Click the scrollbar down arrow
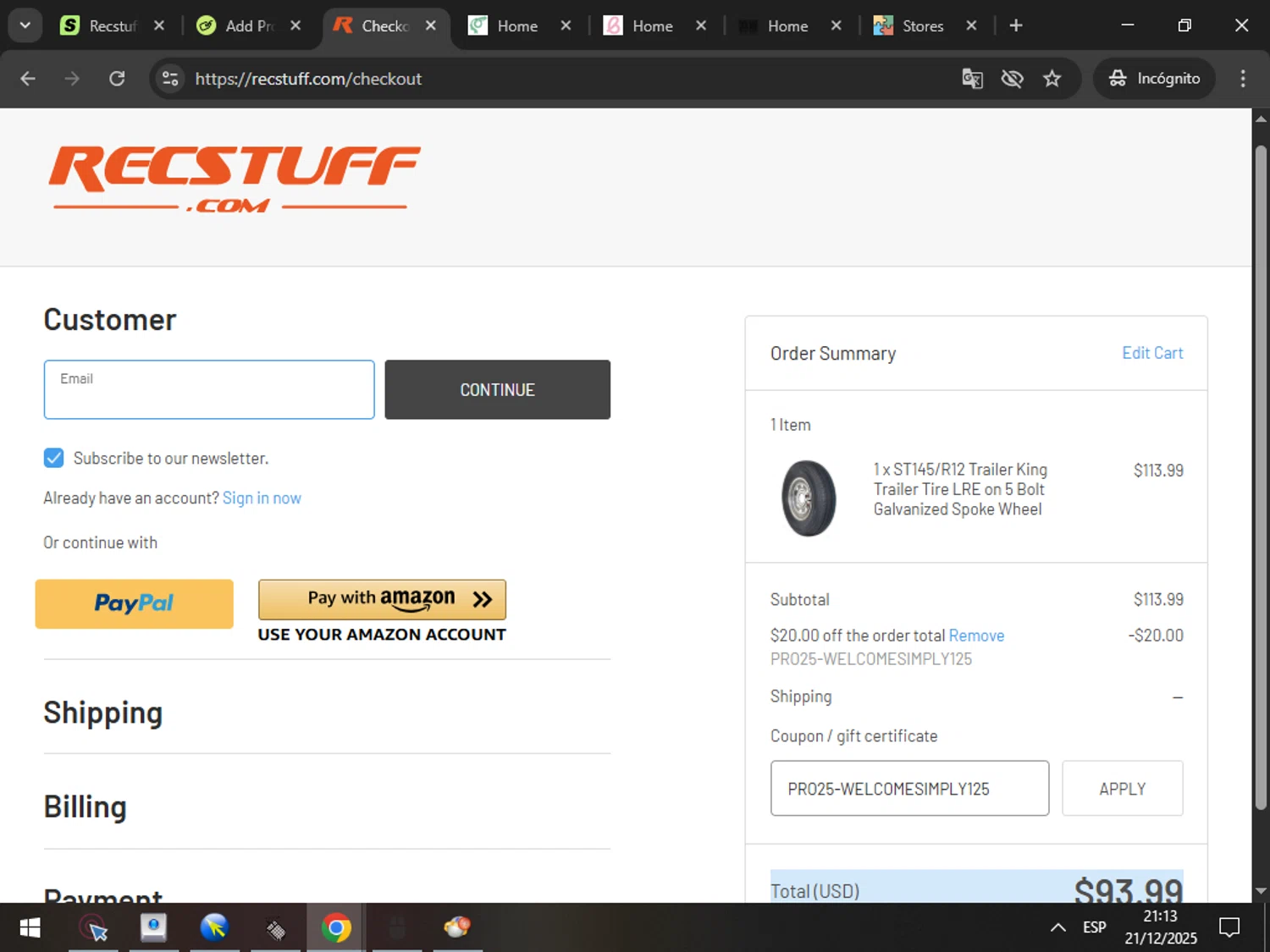The image size is (1270, 952). coord(1261,891)
